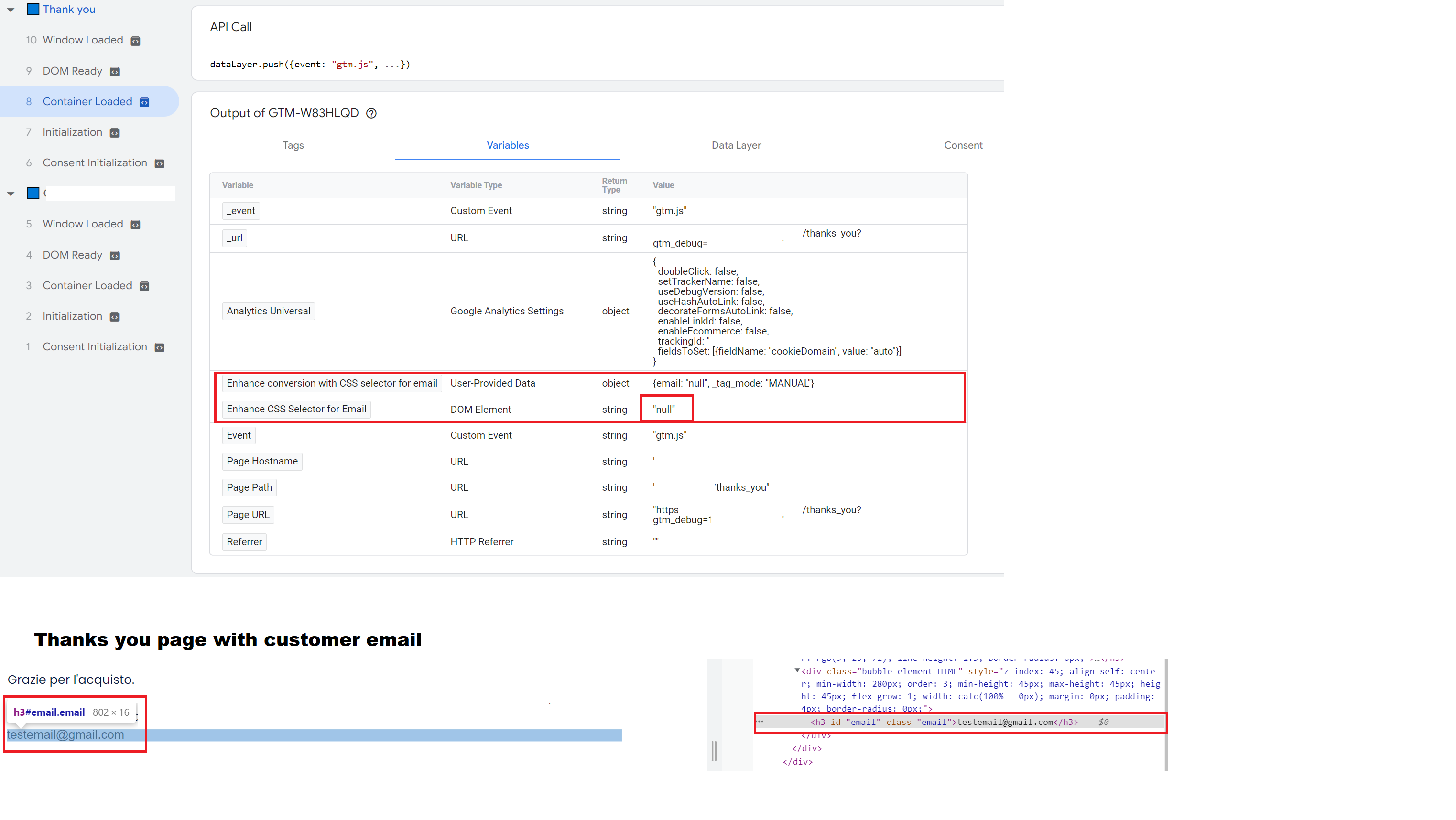Image resolution: width=1456 pixels, height=820 pixels.
Task: Click icon beside Window Loaded 5
Action: point(136,225)
